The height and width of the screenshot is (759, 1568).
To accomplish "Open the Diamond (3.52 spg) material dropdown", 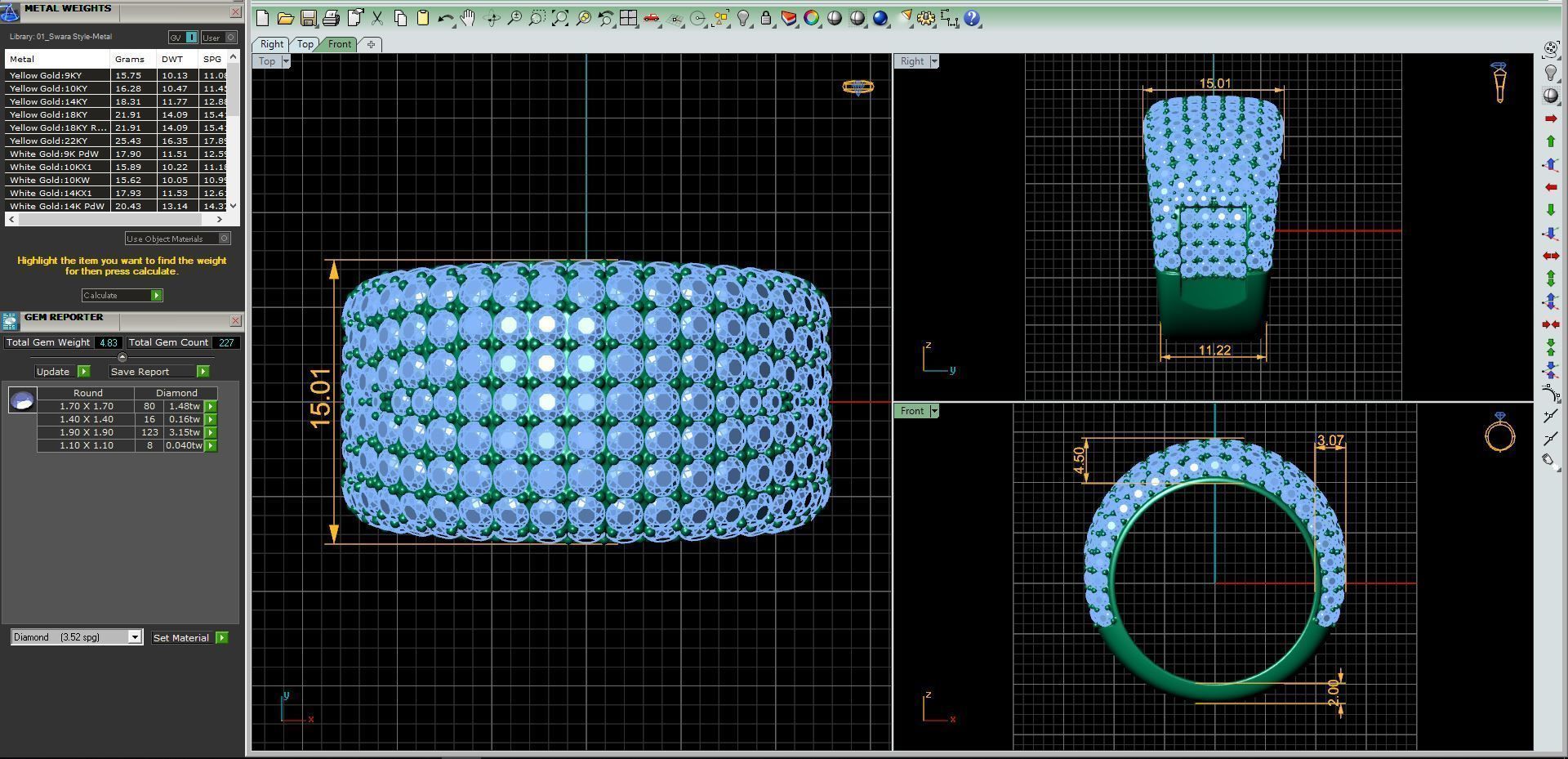I will click(135, 636).
